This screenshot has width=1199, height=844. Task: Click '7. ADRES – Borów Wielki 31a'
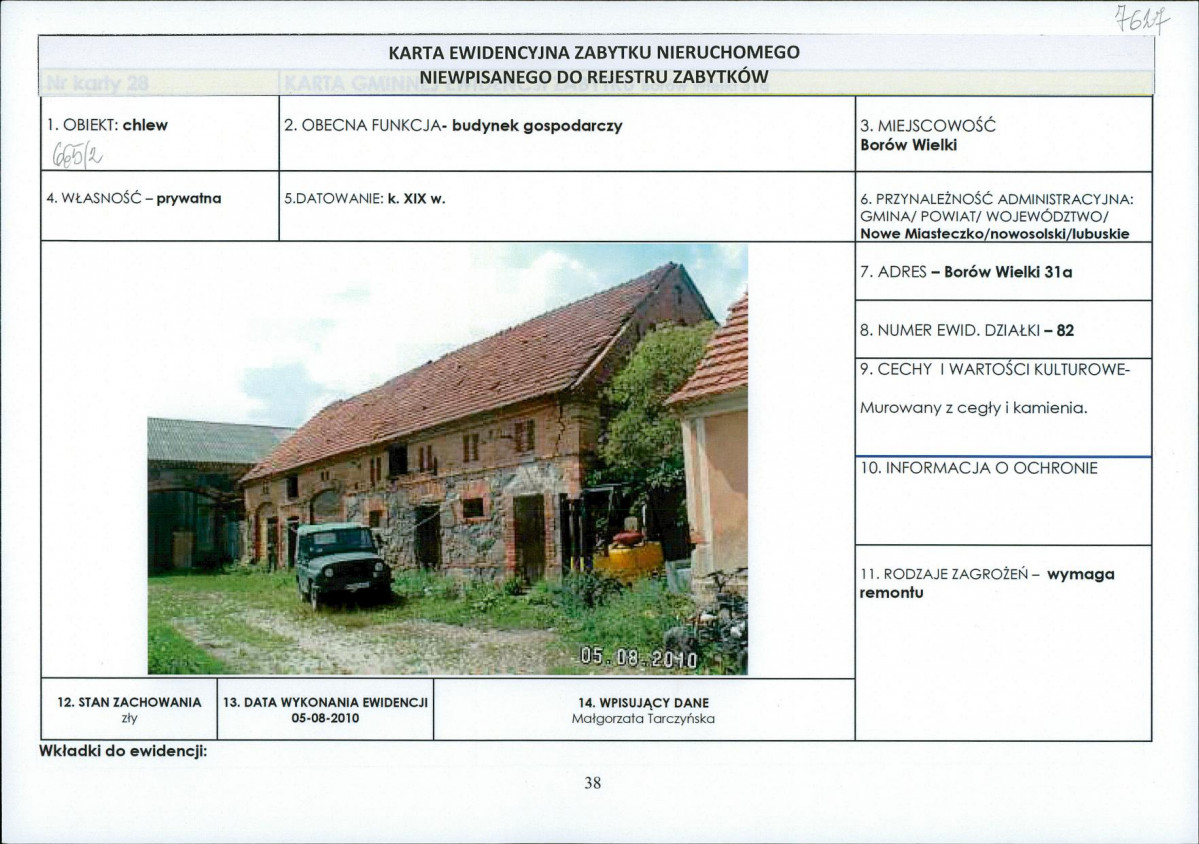tap(966, 272)
